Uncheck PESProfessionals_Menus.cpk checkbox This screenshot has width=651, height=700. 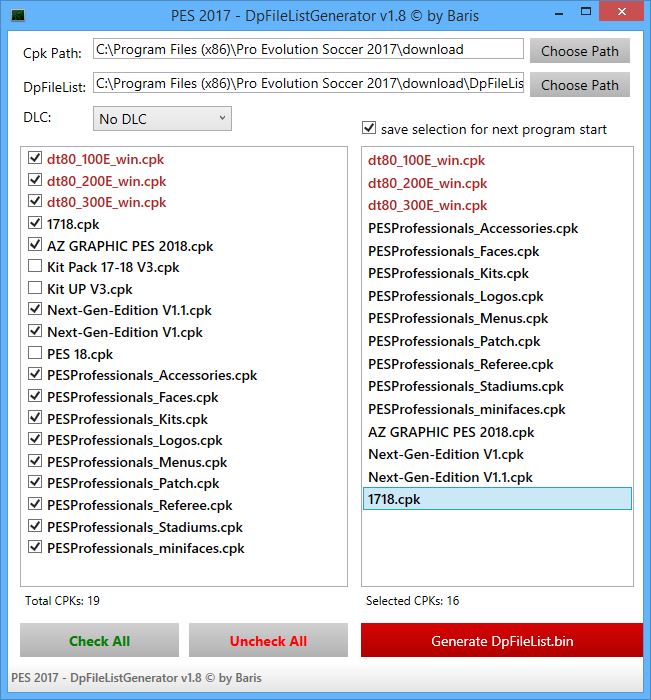click(35, 461)
